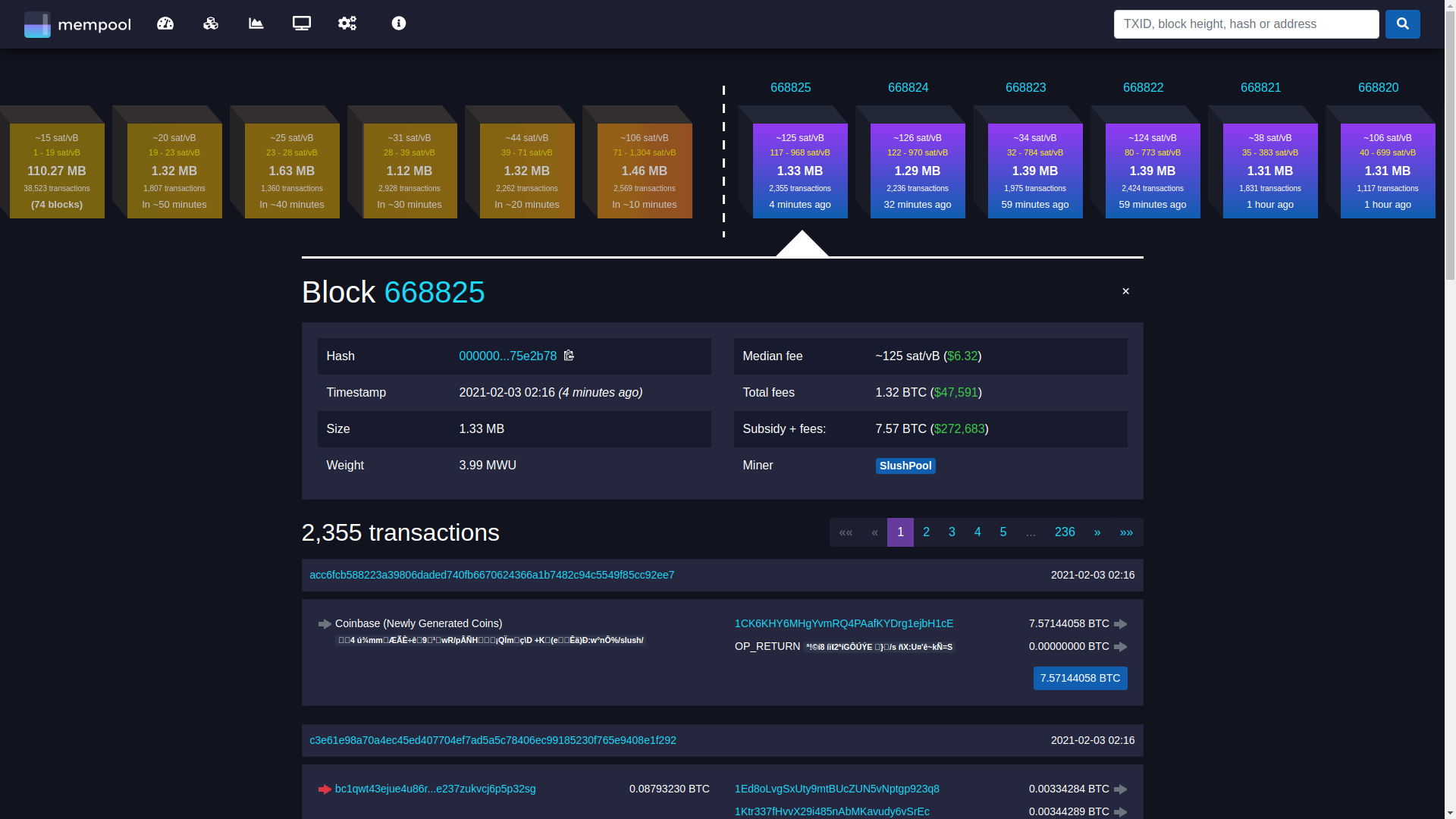Open the About info icon
Image resolution: width=1456 pixels, height=819 pixels.
tap(399, 24)
